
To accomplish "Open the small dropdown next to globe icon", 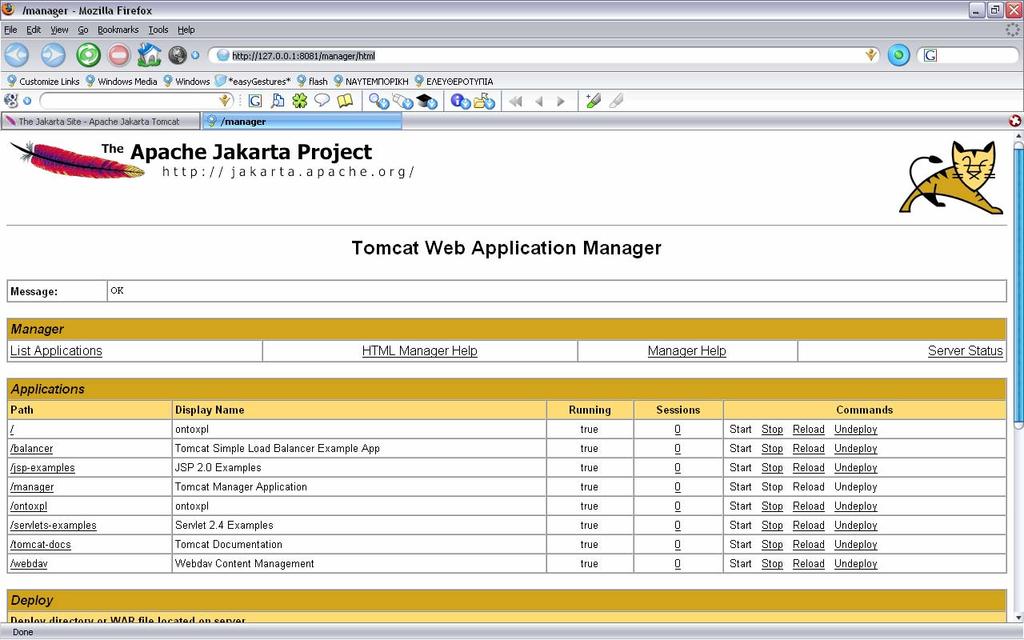I will coord(195,56).
